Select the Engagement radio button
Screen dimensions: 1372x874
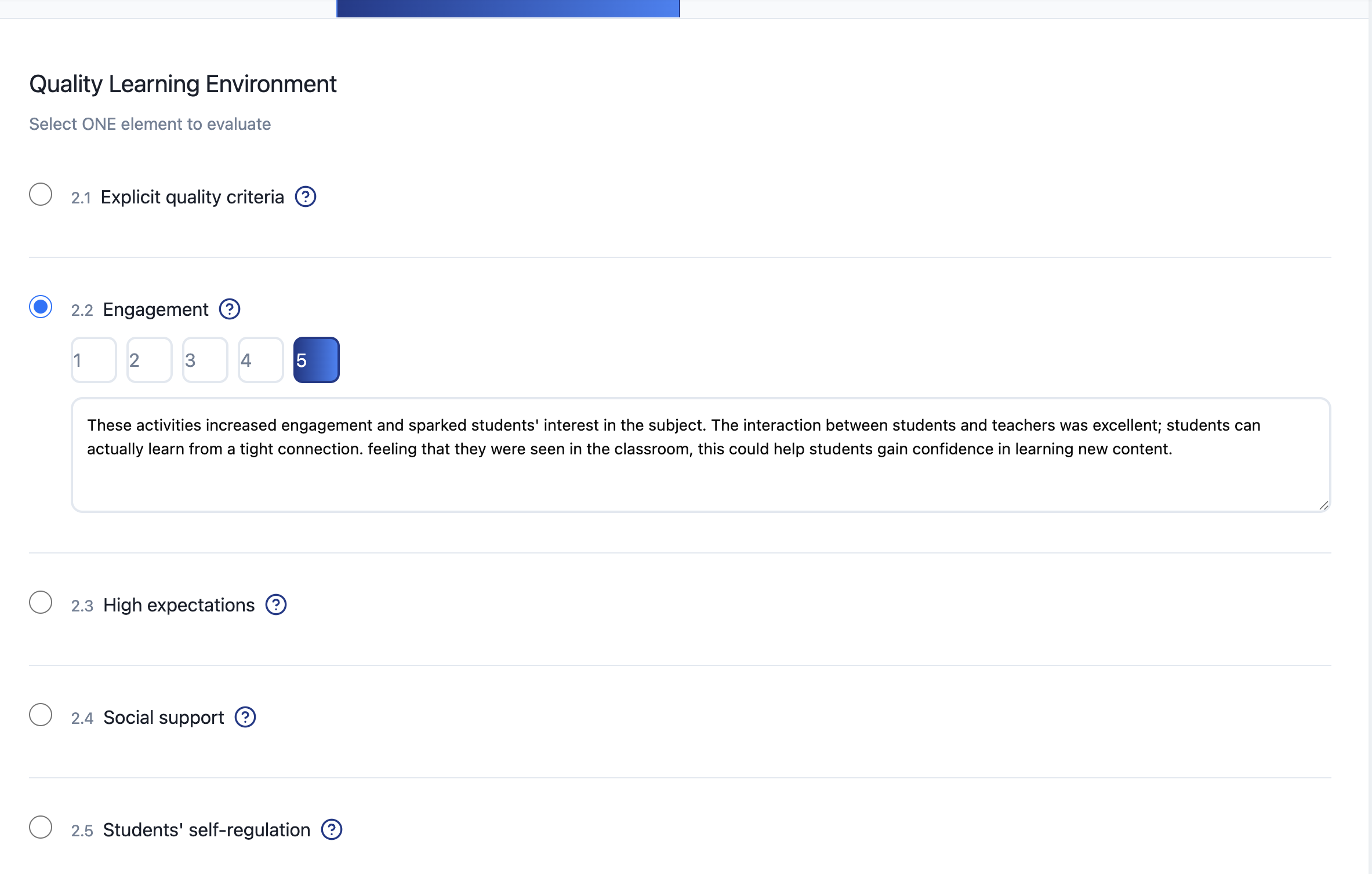pos(41,307)
